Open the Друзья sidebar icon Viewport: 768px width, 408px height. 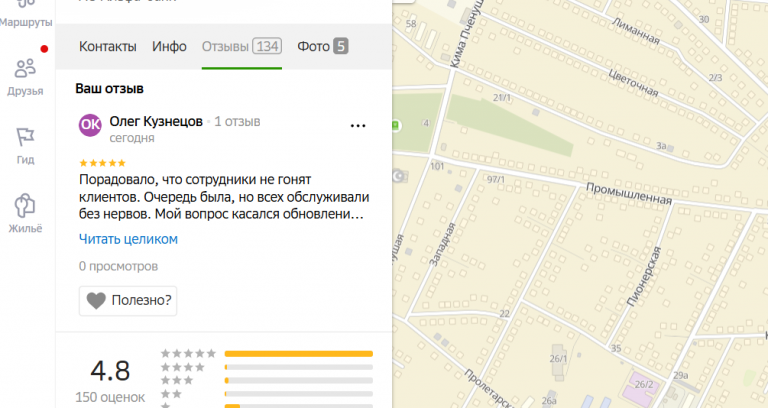pos(25,69)
